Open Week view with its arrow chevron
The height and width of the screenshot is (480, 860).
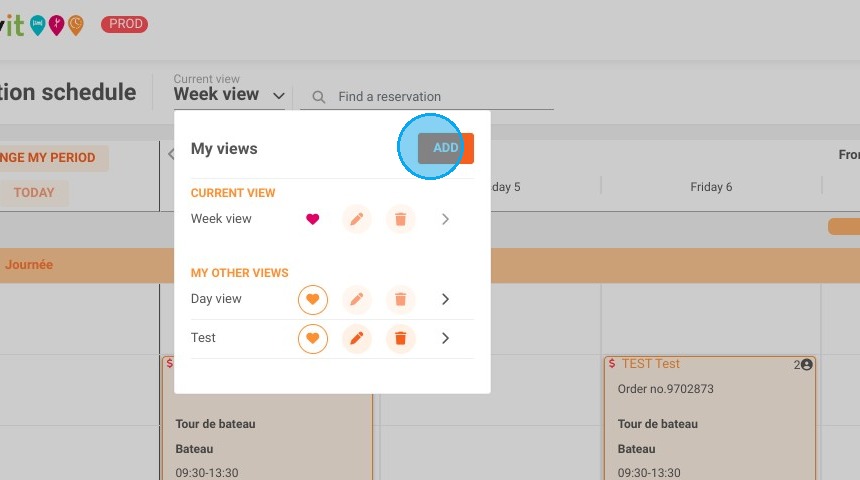pyautogui.click(x=445, y=219)
